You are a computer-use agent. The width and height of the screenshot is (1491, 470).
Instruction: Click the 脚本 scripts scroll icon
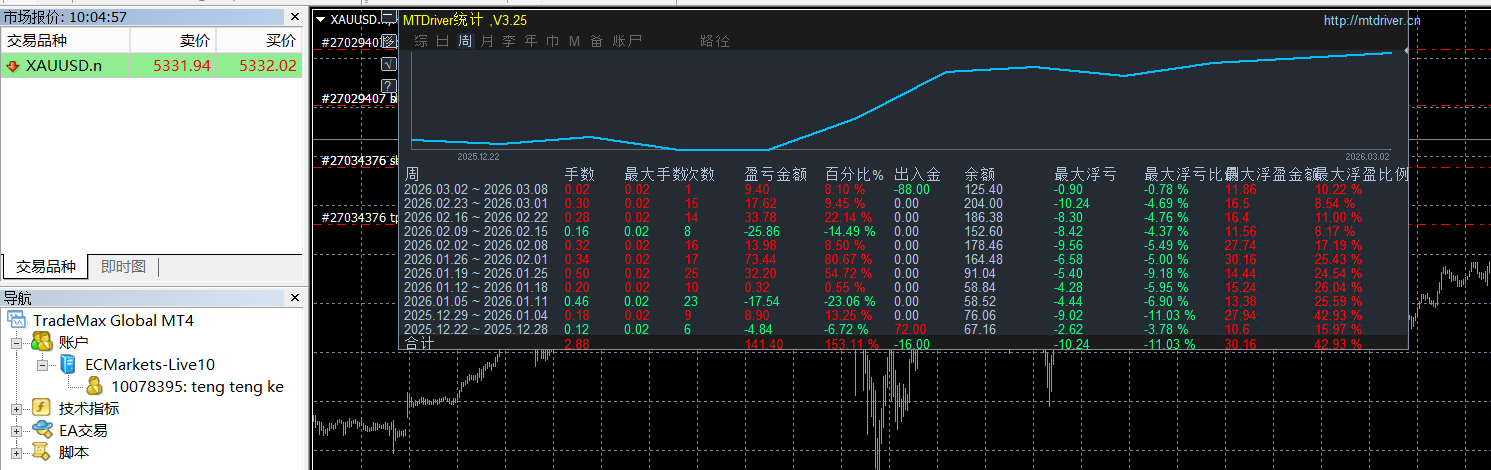point(42,452)
